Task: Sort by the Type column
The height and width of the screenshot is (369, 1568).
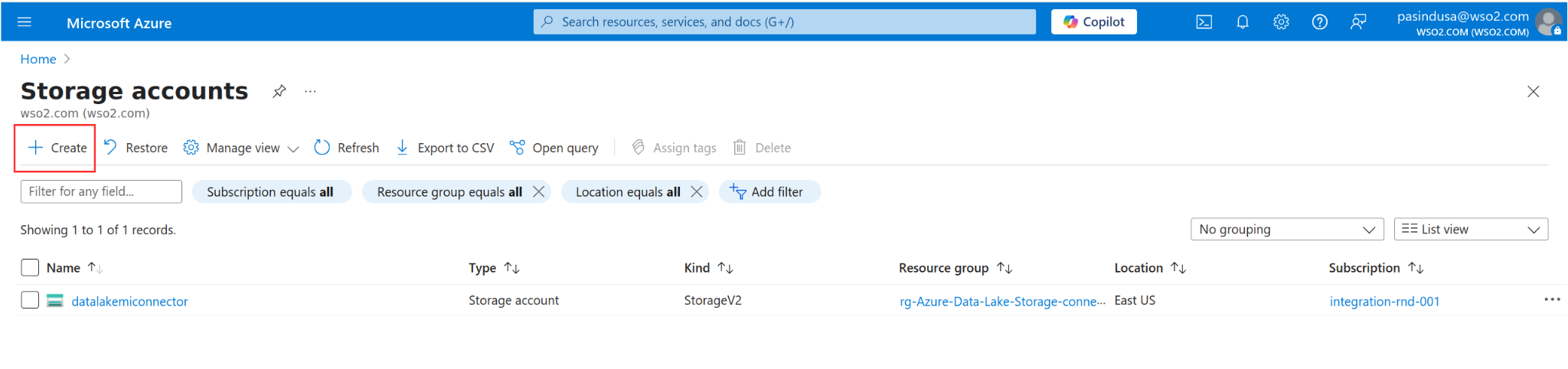Action: [494, 268]
